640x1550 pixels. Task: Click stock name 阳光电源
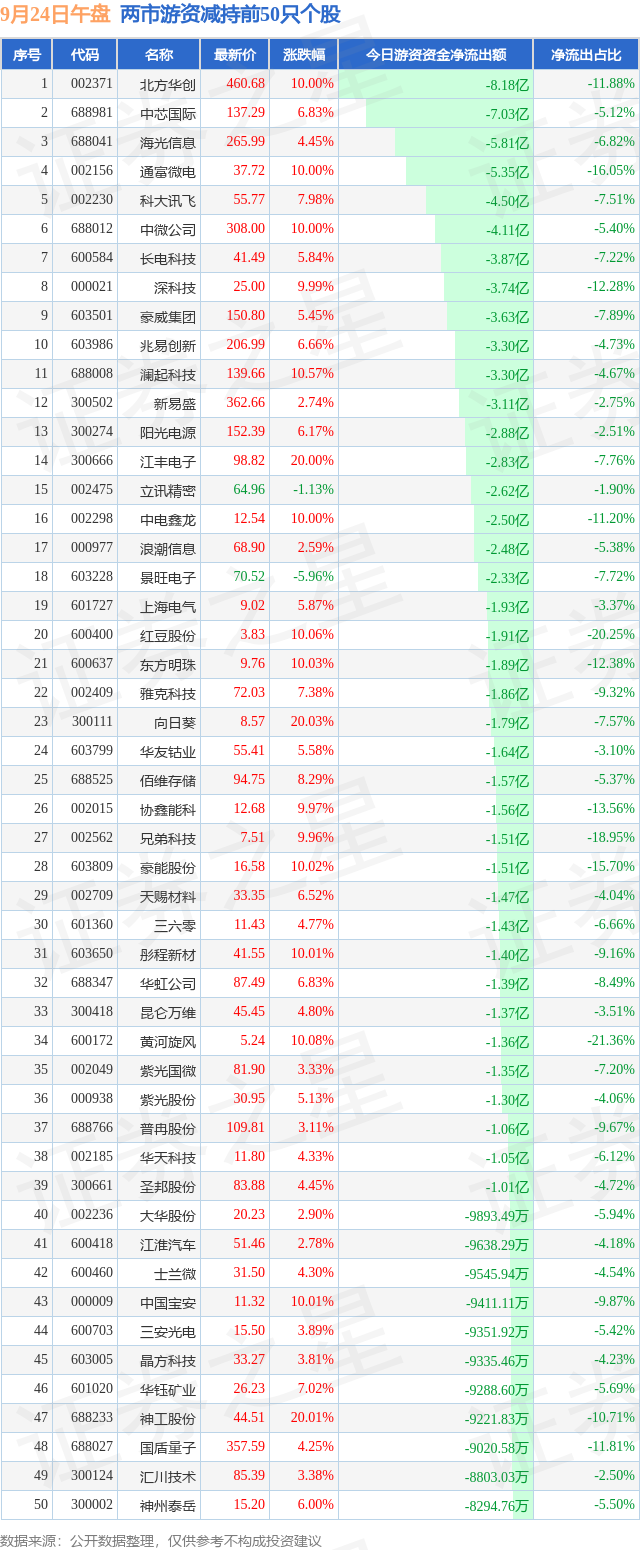pos(169,432)
